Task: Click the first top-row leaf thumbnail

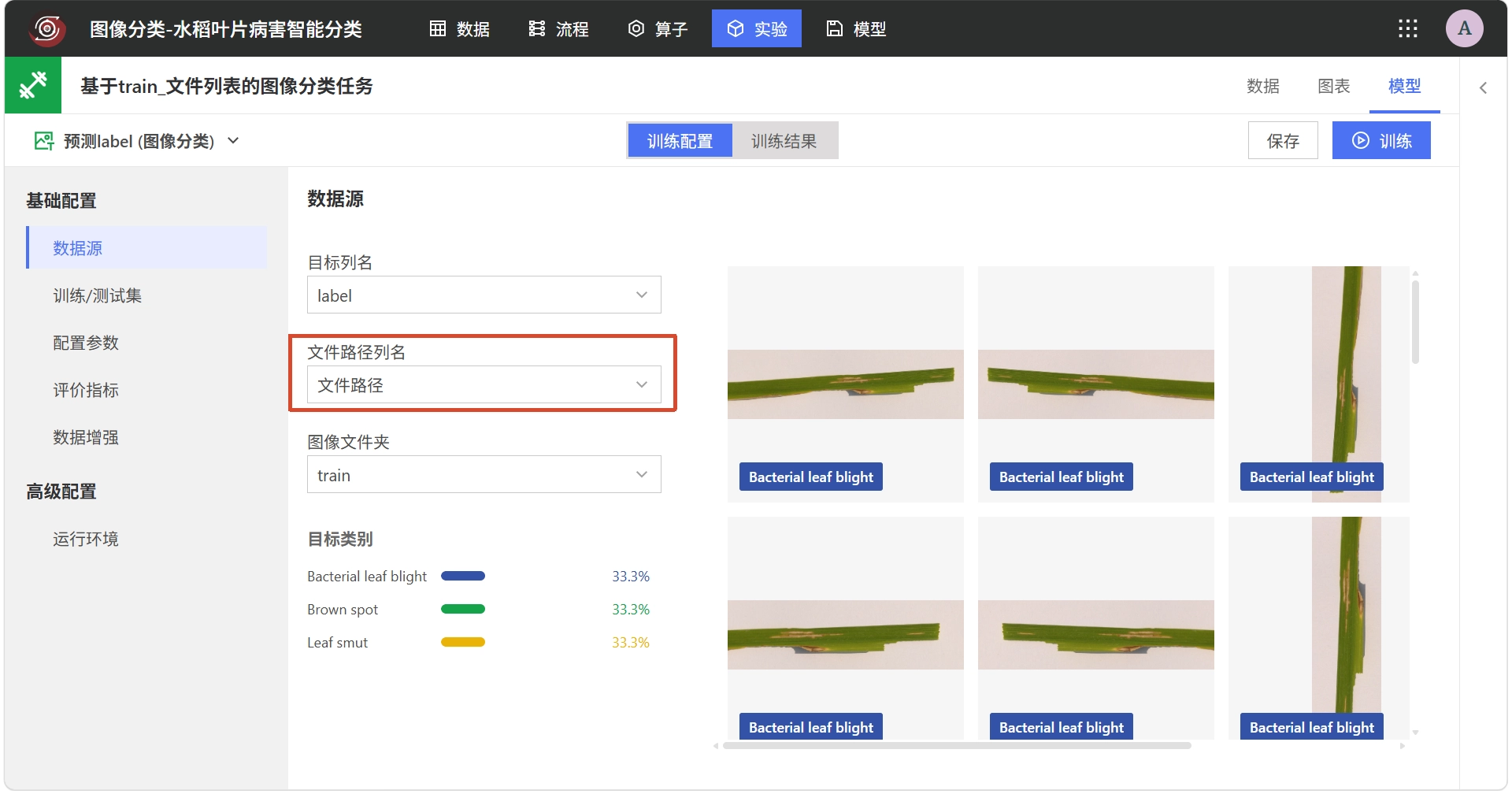Action: click(845, 384)
